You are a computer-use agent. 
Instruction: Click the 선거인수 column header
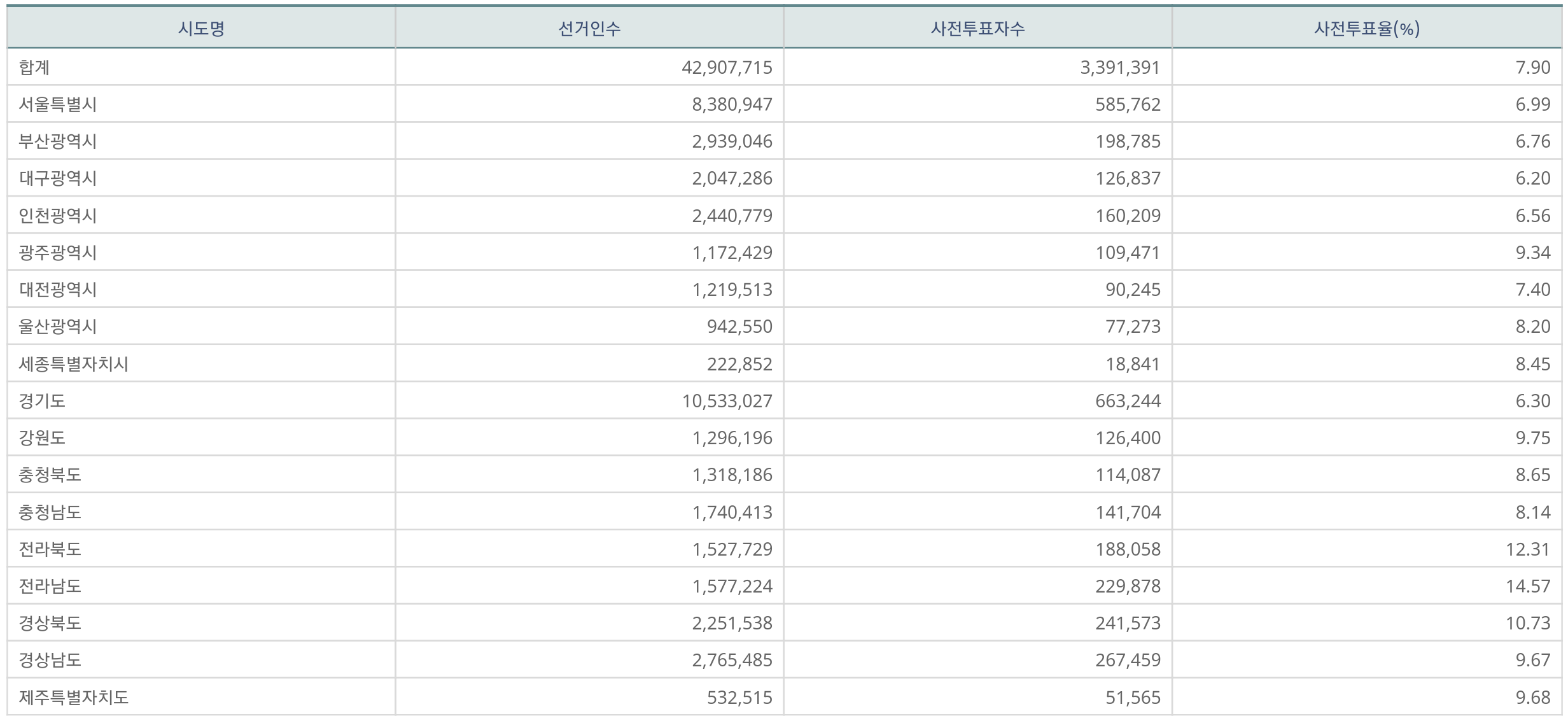[x=589, y=29]
